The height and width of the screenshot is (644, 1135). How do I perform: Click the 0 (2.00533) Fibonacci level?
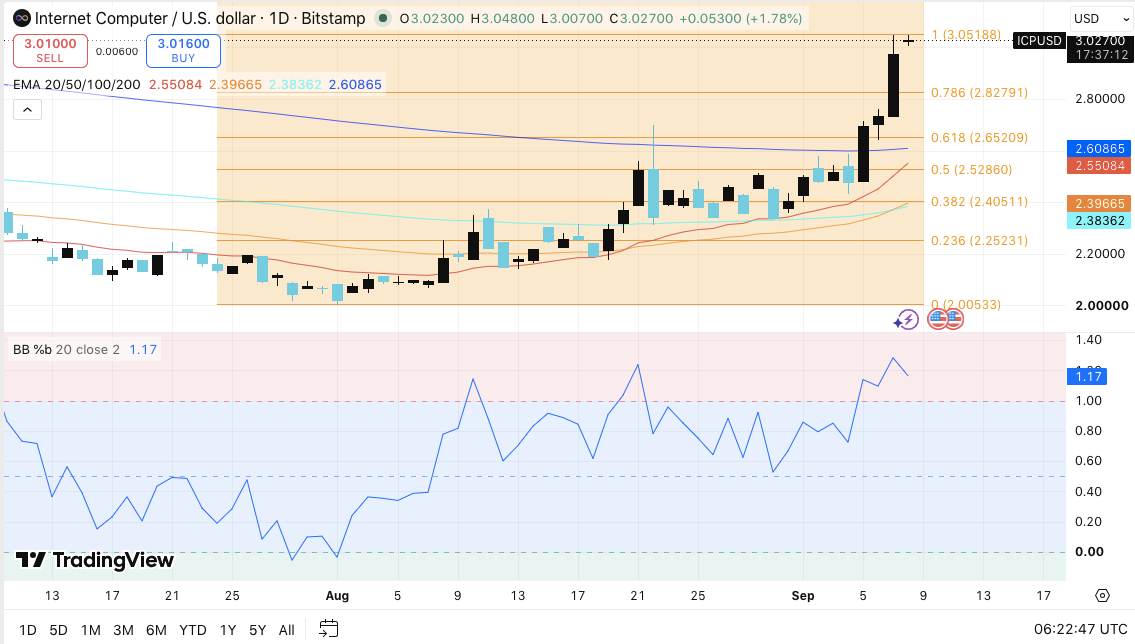pos(966,305)
